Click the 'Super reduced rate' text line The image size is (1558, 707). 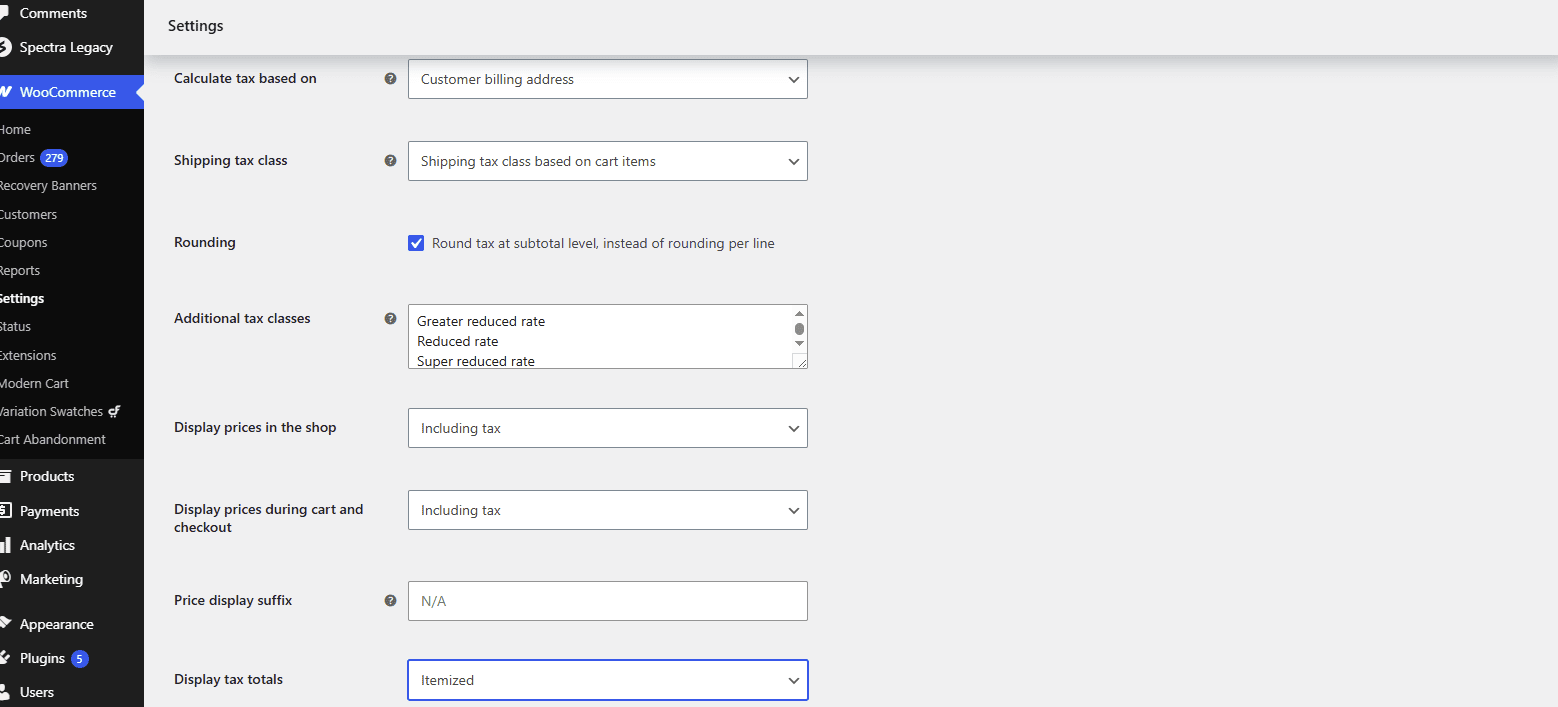click(476, 361)
